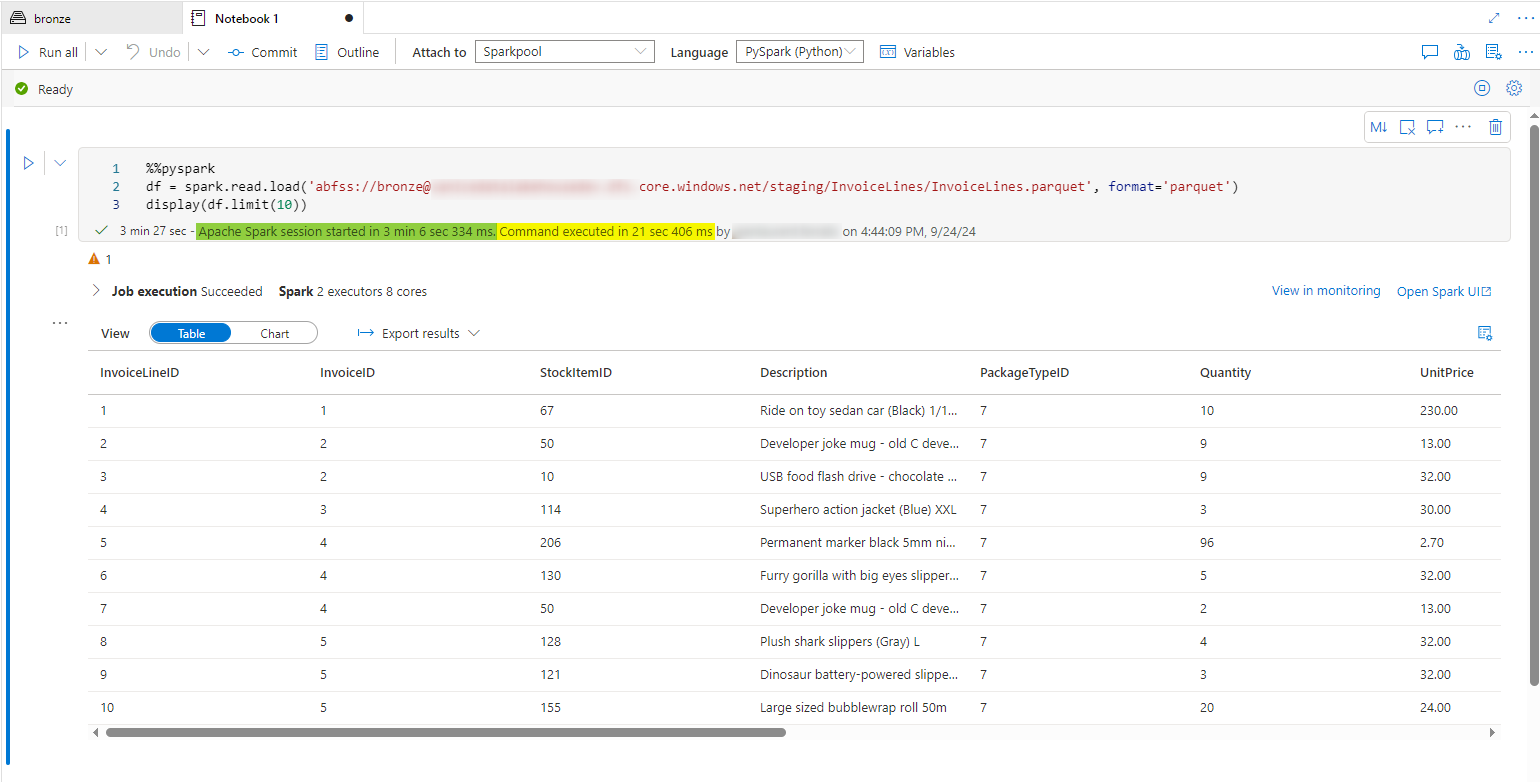Open the Export results dropdown
1540x782 pixels.
tap(418, 333)
